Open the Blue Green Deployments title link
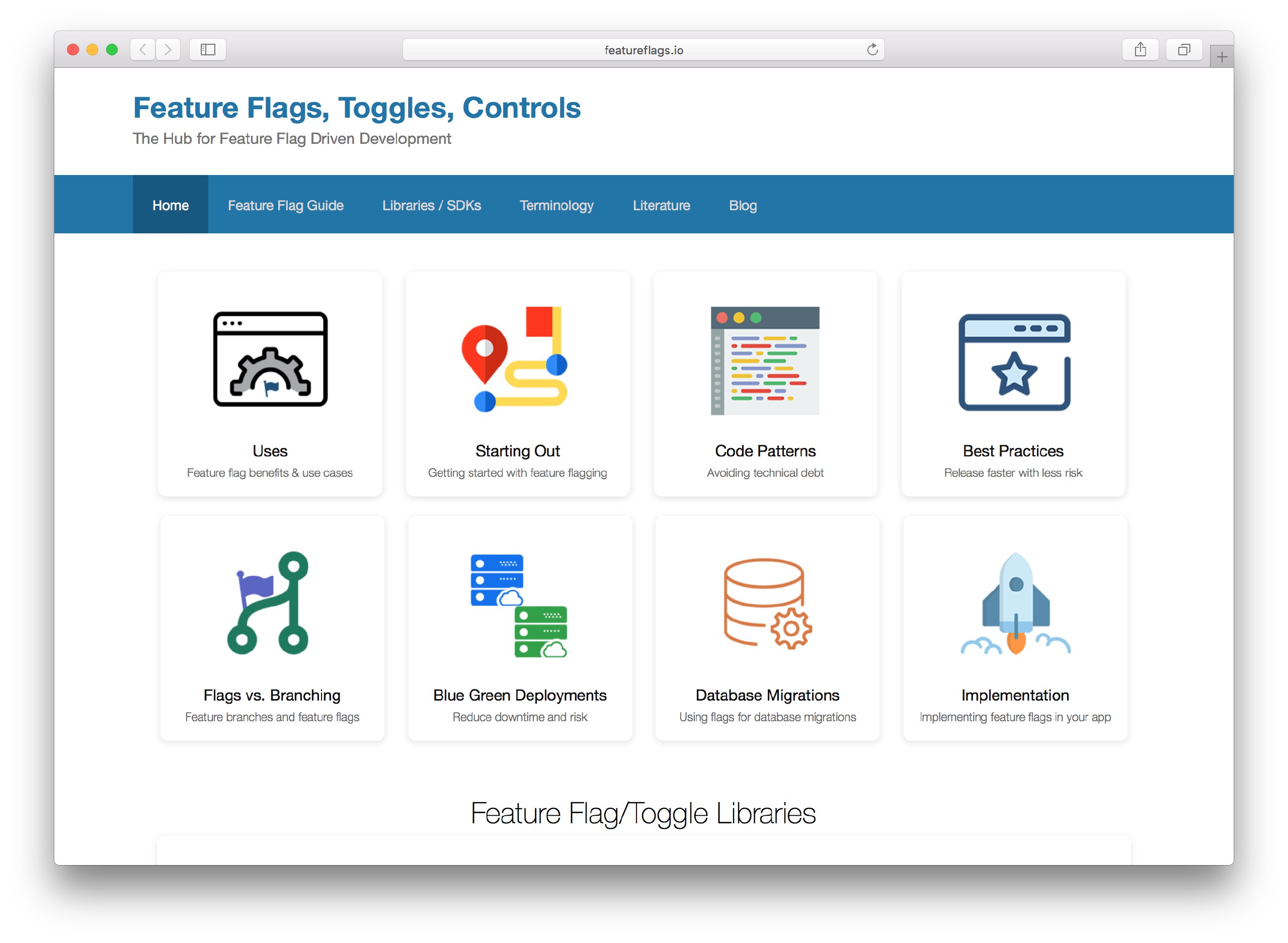Viewport: 1288px width, 943px height. click(x=520, y=695)
